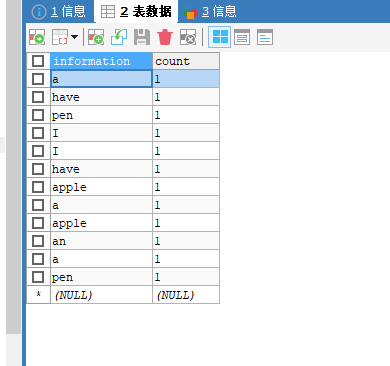The image size is (390, 366).
Task: Check the 'apple' row directly above 'an'
Action: pyautogui.click(x=38, y=223)
